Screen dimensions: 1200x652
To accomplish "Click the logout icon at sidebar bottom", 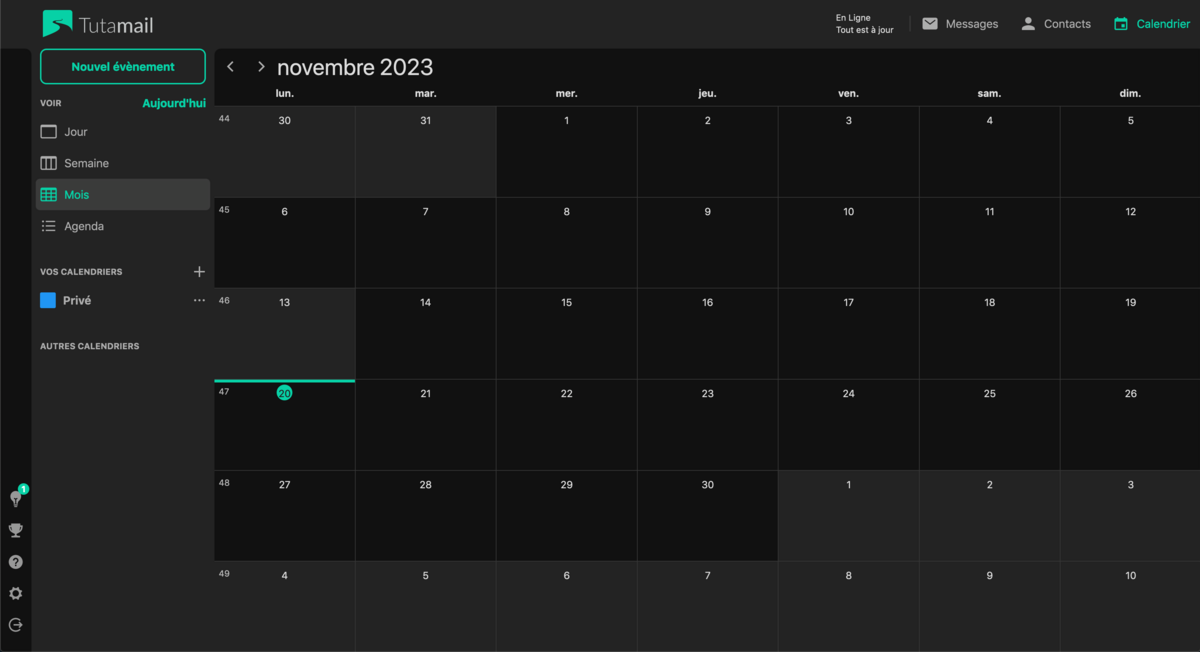I will pyautogui.click(x=15, y=625).
